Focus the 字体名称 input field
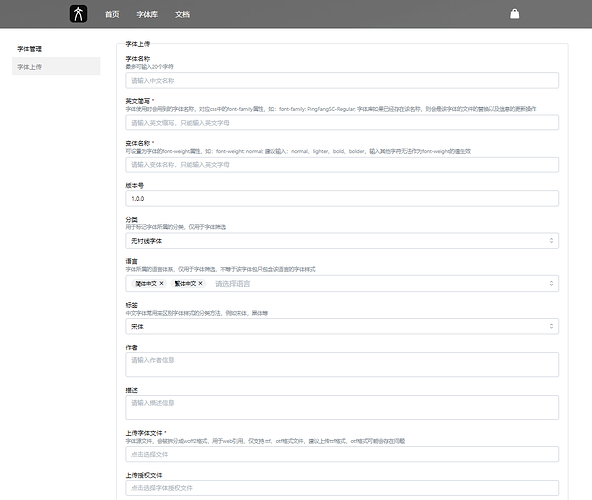592x500 pixels. coord(342,80)
